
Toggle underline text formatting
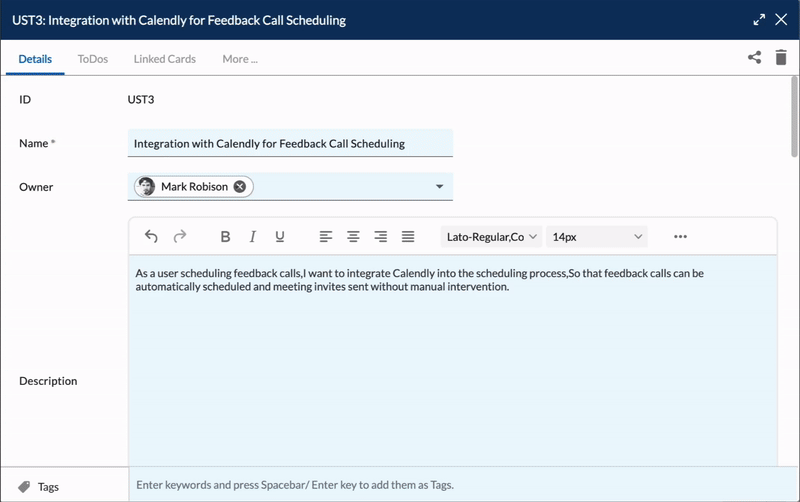click(280, 237)
